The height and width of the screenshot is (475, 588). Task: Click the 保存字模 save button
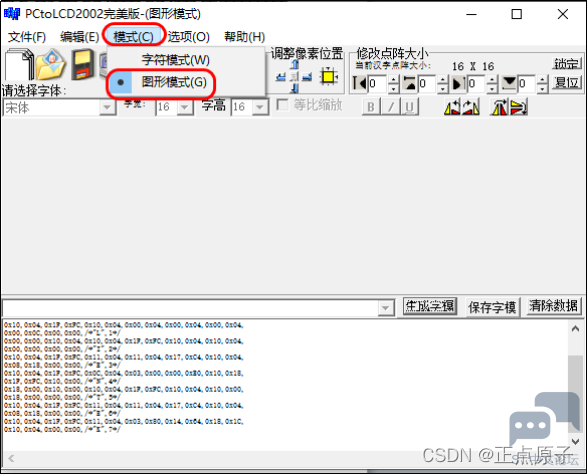point(492,307)
